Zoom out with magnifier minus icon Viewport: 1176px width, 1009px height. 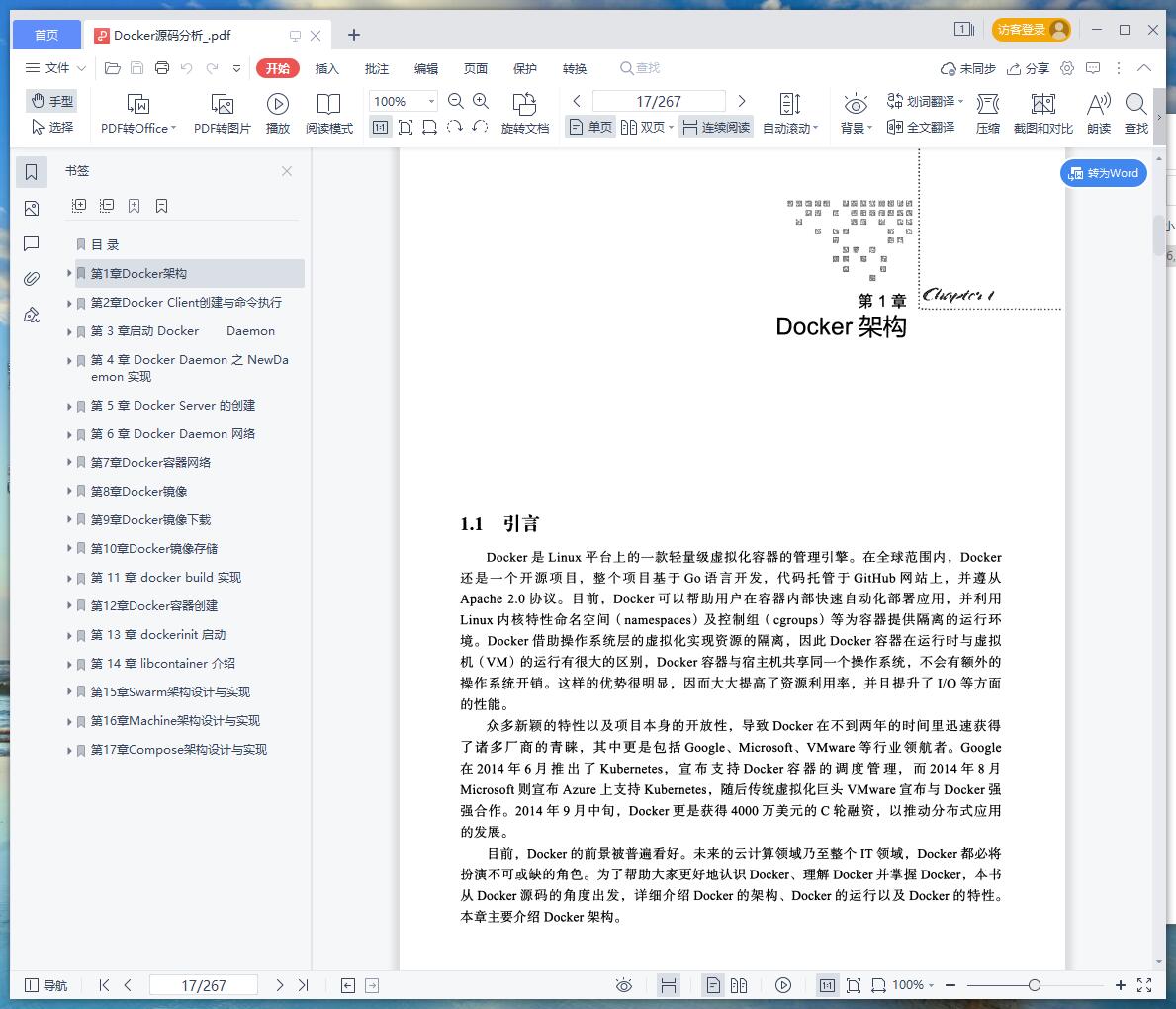coord(455,101)
